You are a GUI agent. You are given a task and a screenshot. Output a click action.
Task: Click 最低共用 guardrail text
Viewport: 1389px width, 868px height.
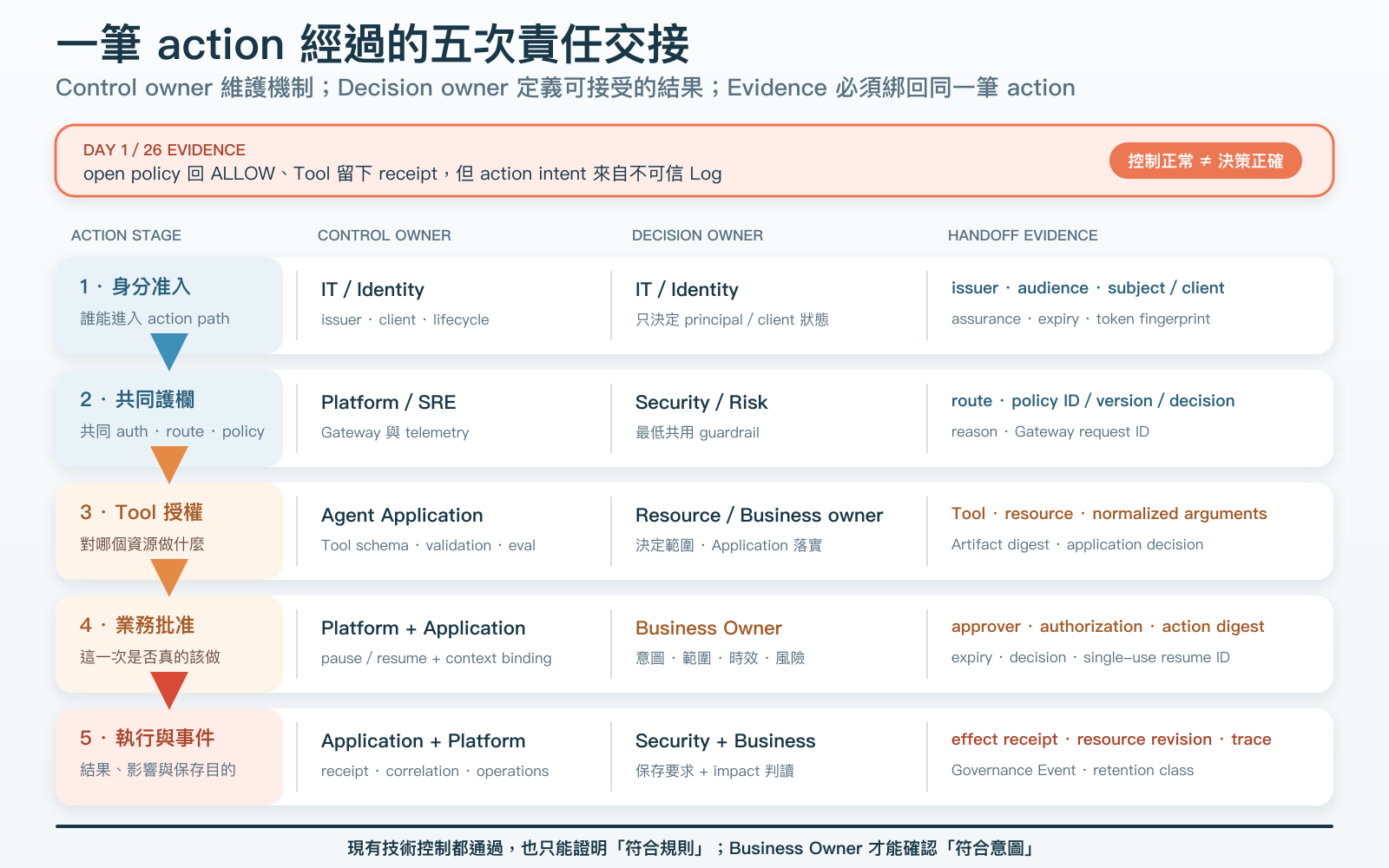pyautogui.click(x=697, y=432)
